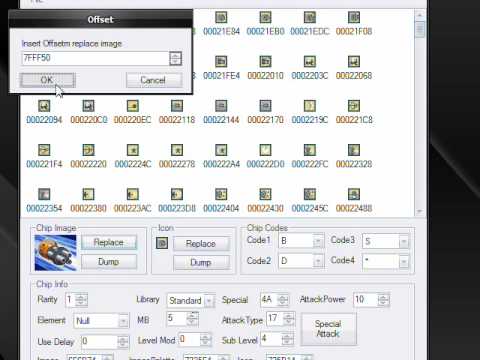Select chip icon labeled 000222D0

click(x=265, y=150)
